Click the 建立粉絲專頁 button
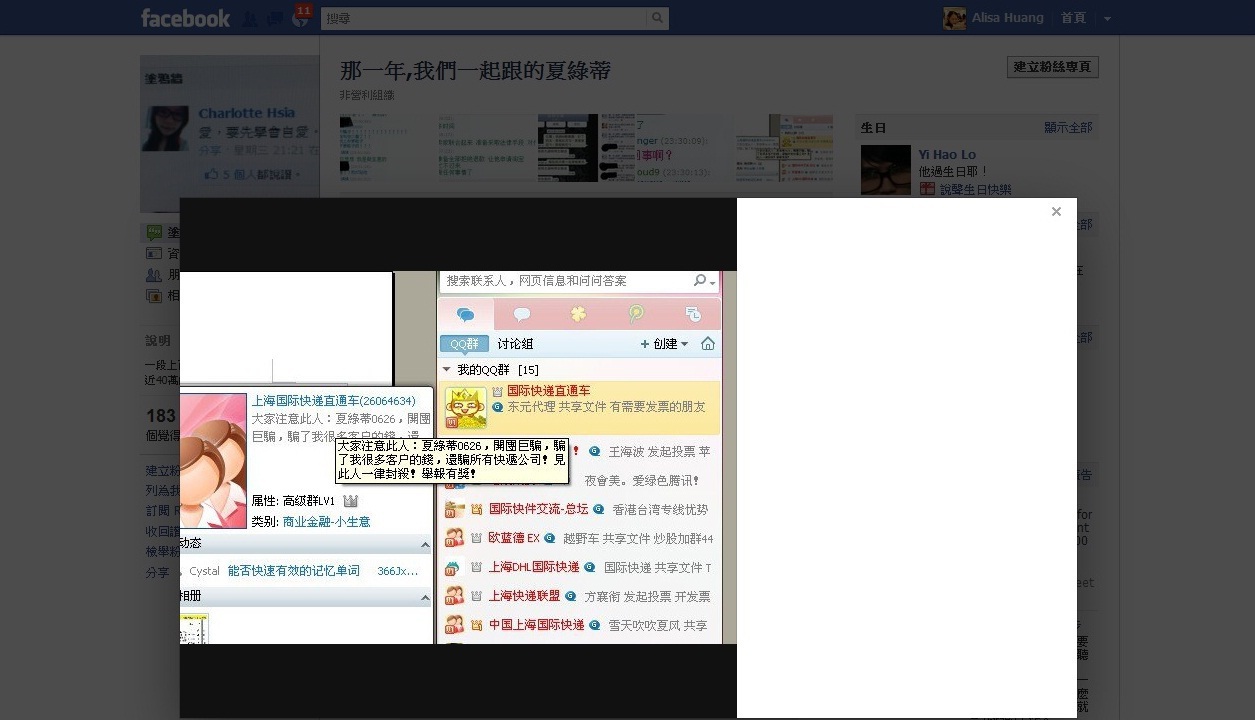 tap(1053, 67)
